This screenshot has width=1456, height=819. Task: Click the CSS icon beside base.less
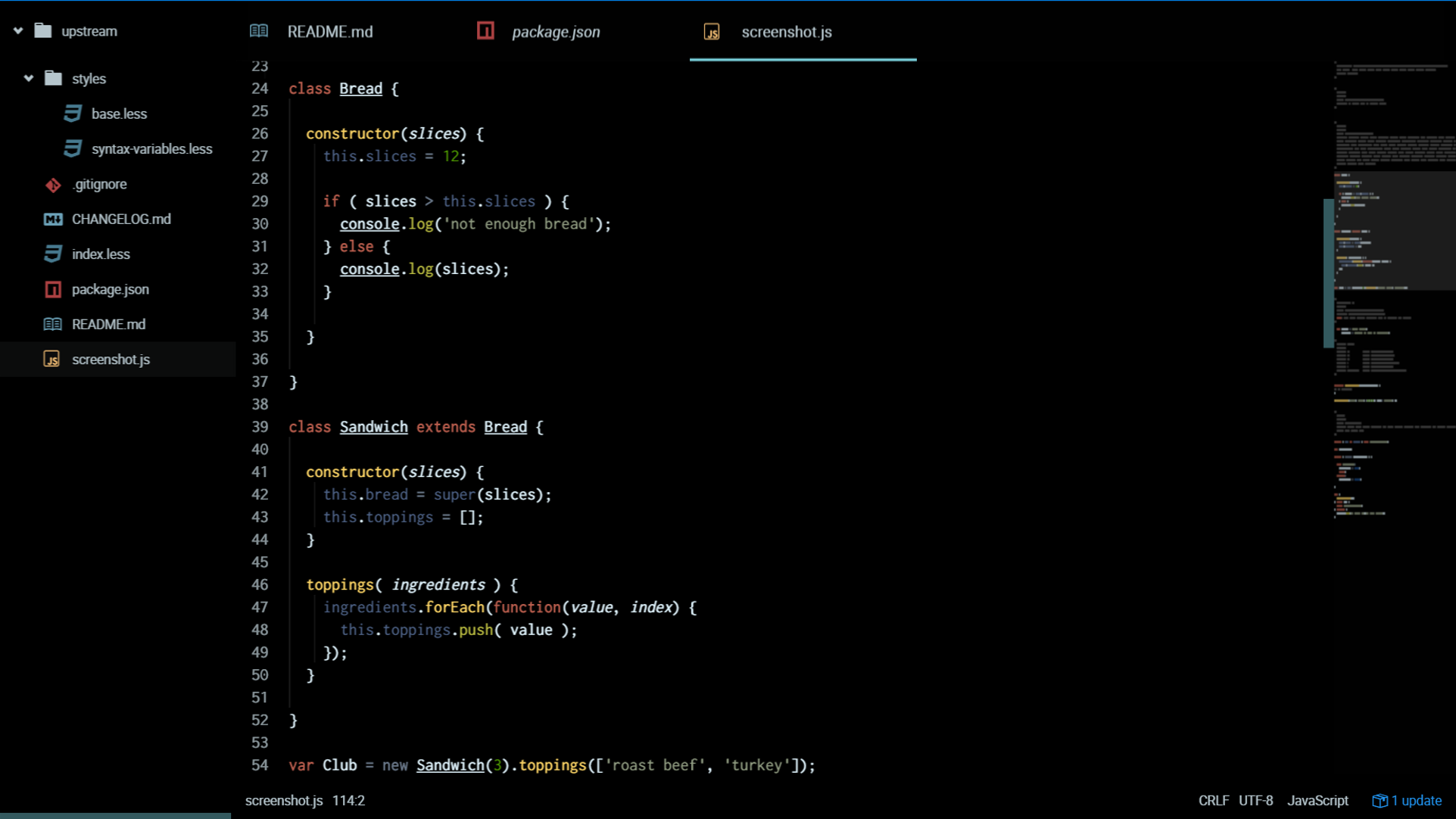73,114
